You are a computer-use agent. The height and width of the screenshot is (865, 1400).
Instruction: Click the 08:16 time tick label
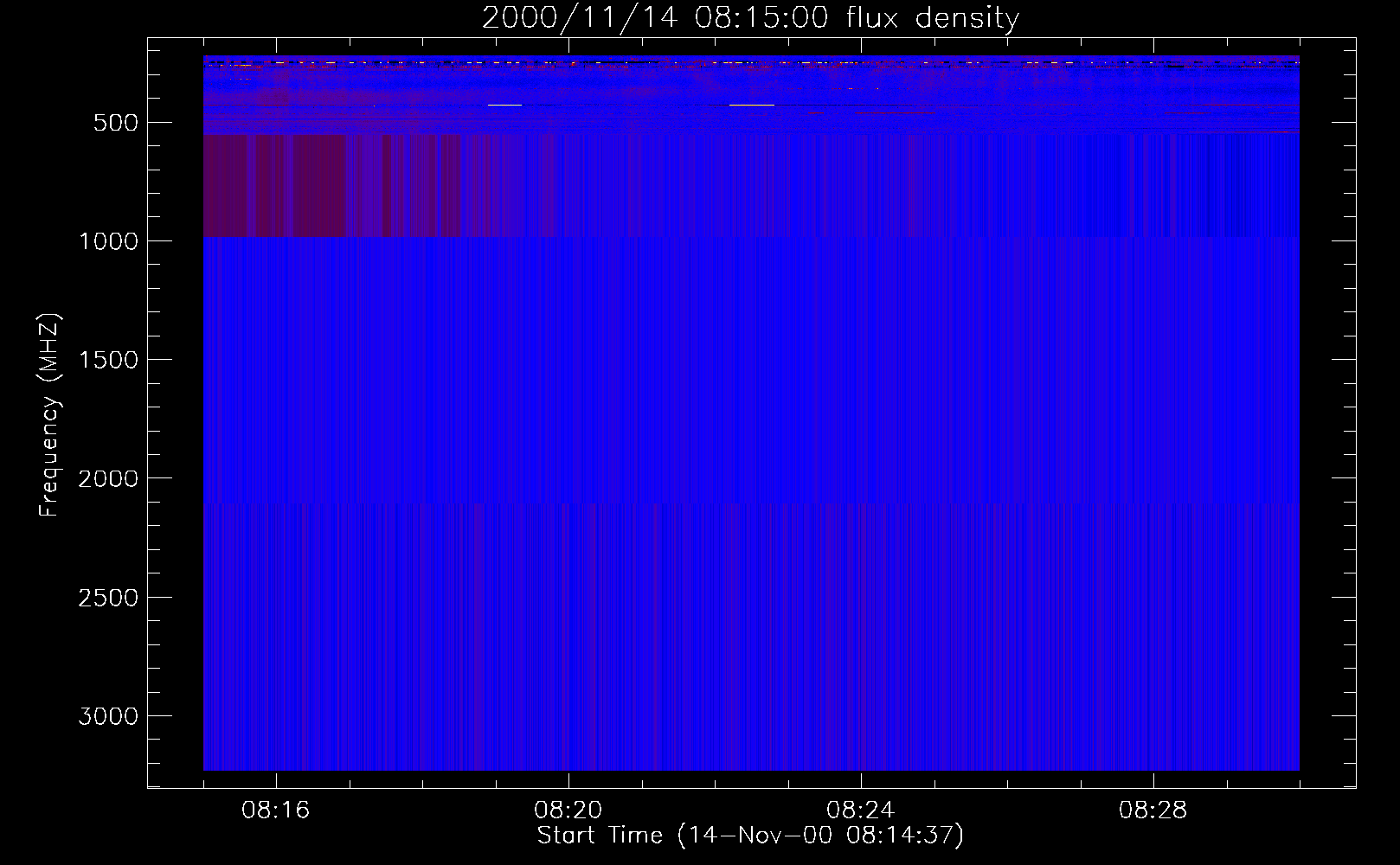(276, 811)
